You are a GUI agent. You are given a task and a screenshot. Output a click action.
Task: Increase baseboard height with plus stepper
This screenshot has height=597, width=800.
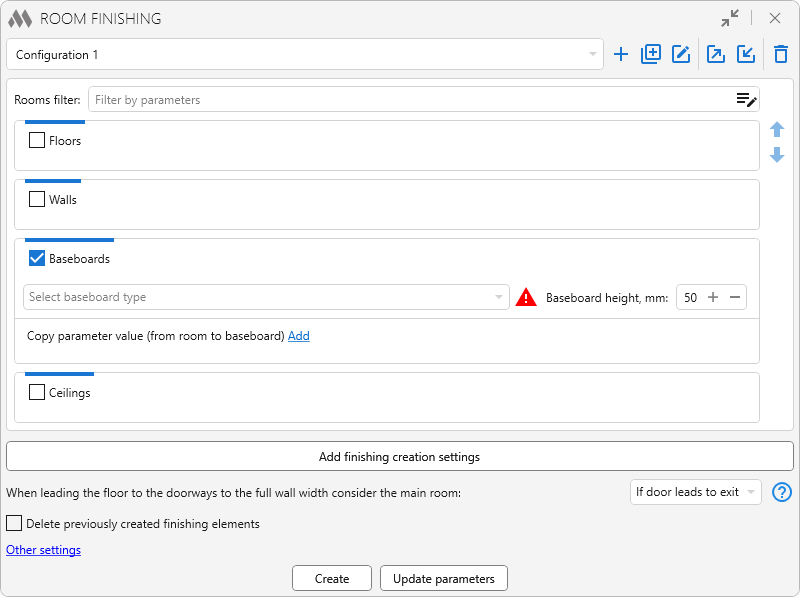[713, 297]
